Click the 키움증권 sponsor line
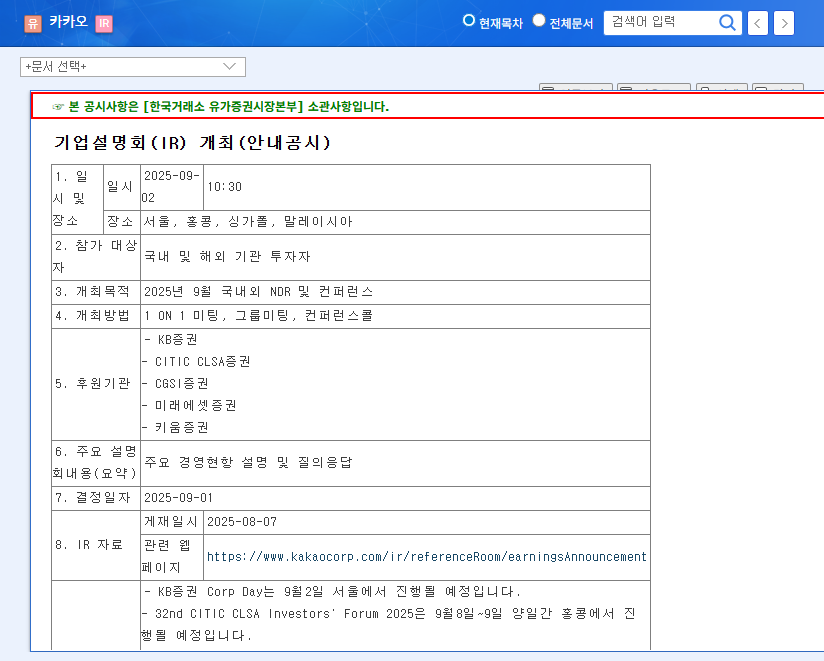The width and height of the screenshot is (824, 661). [176, 428]
